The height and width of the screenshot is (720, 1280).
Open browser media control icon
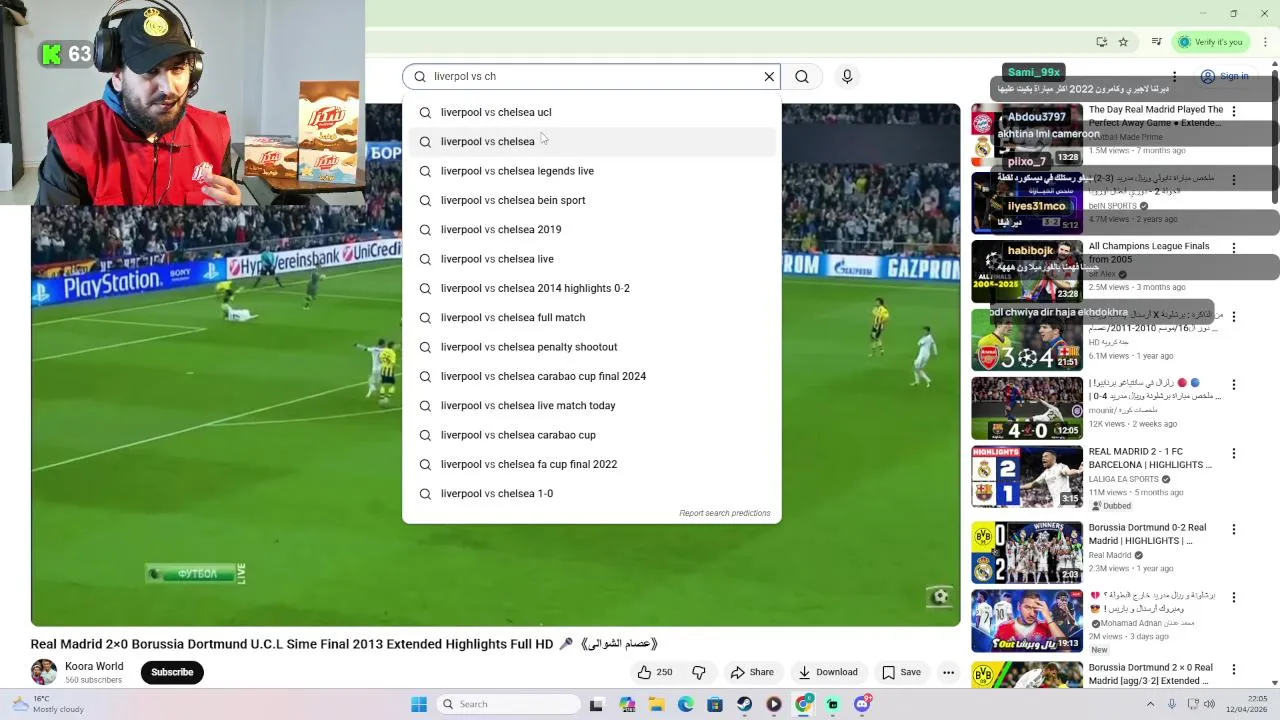coord(1157,42)
